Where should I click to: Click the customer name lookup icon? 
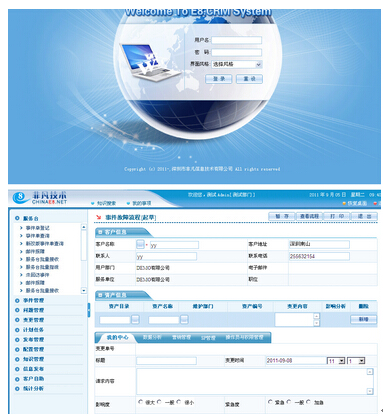(x=140, y=244)
